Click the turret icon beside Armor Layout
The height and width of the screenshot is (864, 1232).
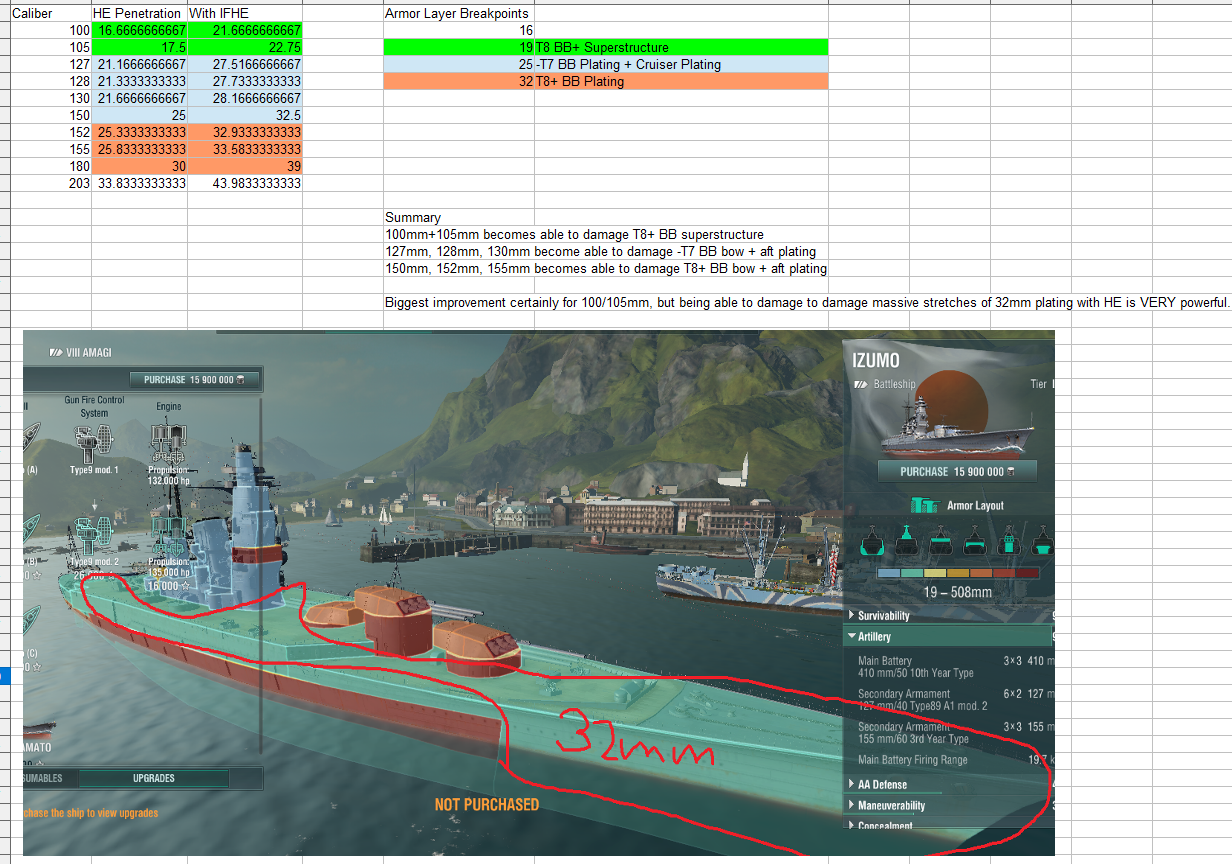point(925,505)
